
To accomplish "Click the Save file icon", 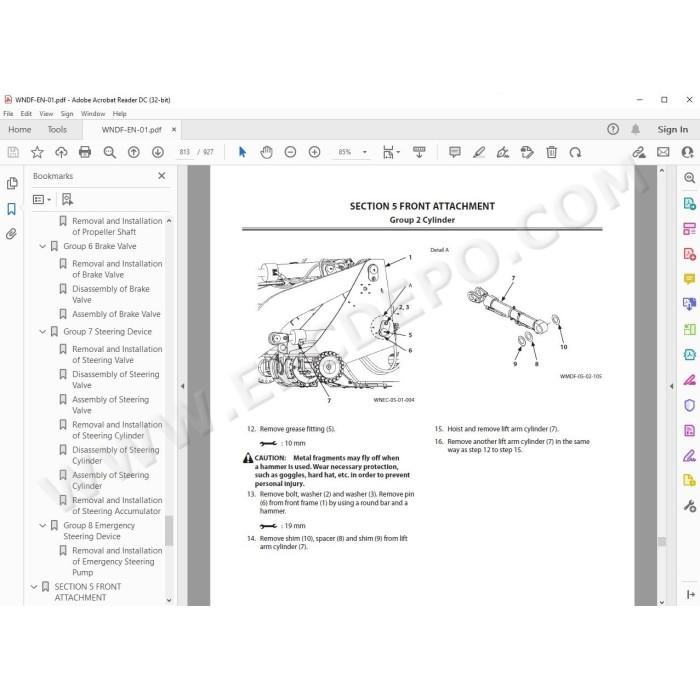I will (13, 152).
